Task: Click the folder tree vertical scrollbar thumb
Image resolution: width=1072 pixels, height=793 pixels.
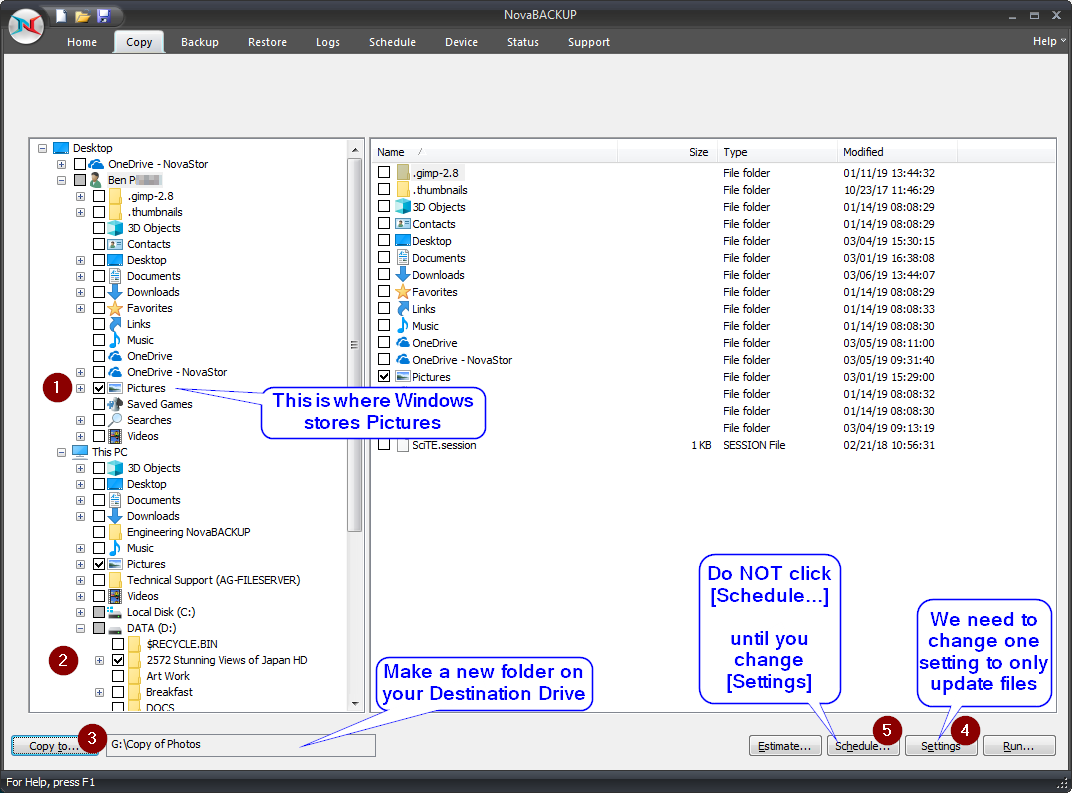Action: click(354, 345)
